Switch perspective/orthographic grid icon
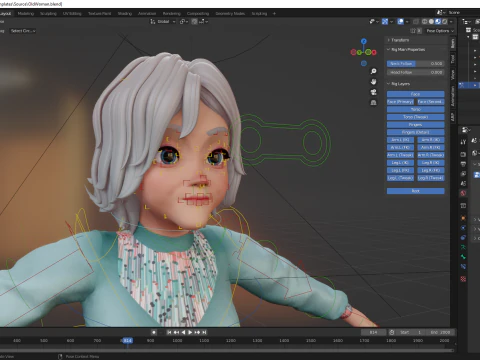Image resolution: width=480 pixels, height=360 pixels. [374, 103]
